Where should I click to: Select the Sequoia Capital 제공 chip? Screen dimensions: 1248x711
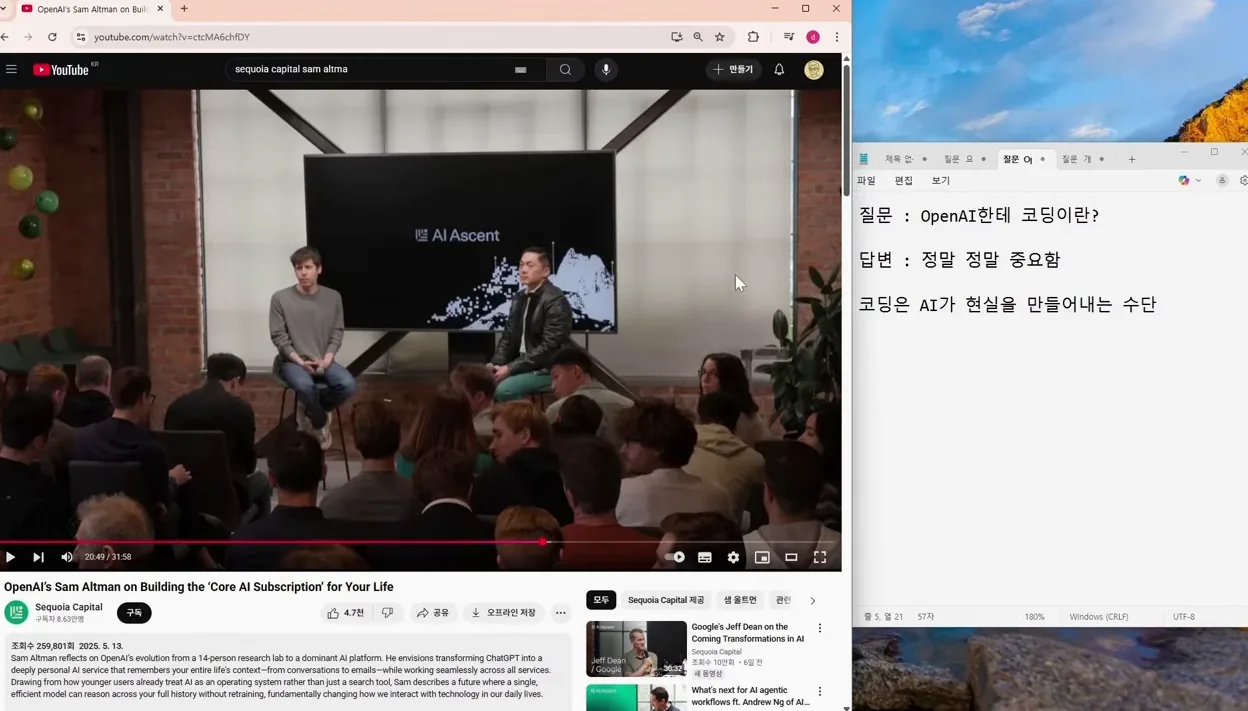coord(666,600)
